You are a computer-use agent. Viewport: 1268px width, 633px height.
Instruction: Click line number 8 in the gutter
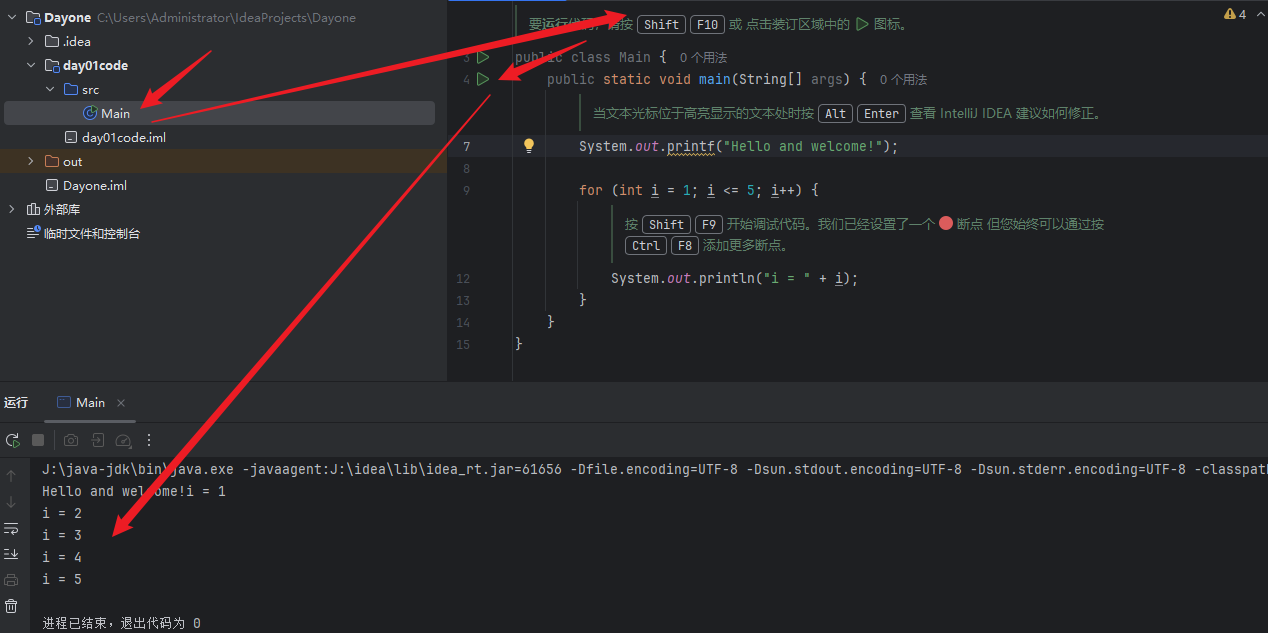click(466, 168)
